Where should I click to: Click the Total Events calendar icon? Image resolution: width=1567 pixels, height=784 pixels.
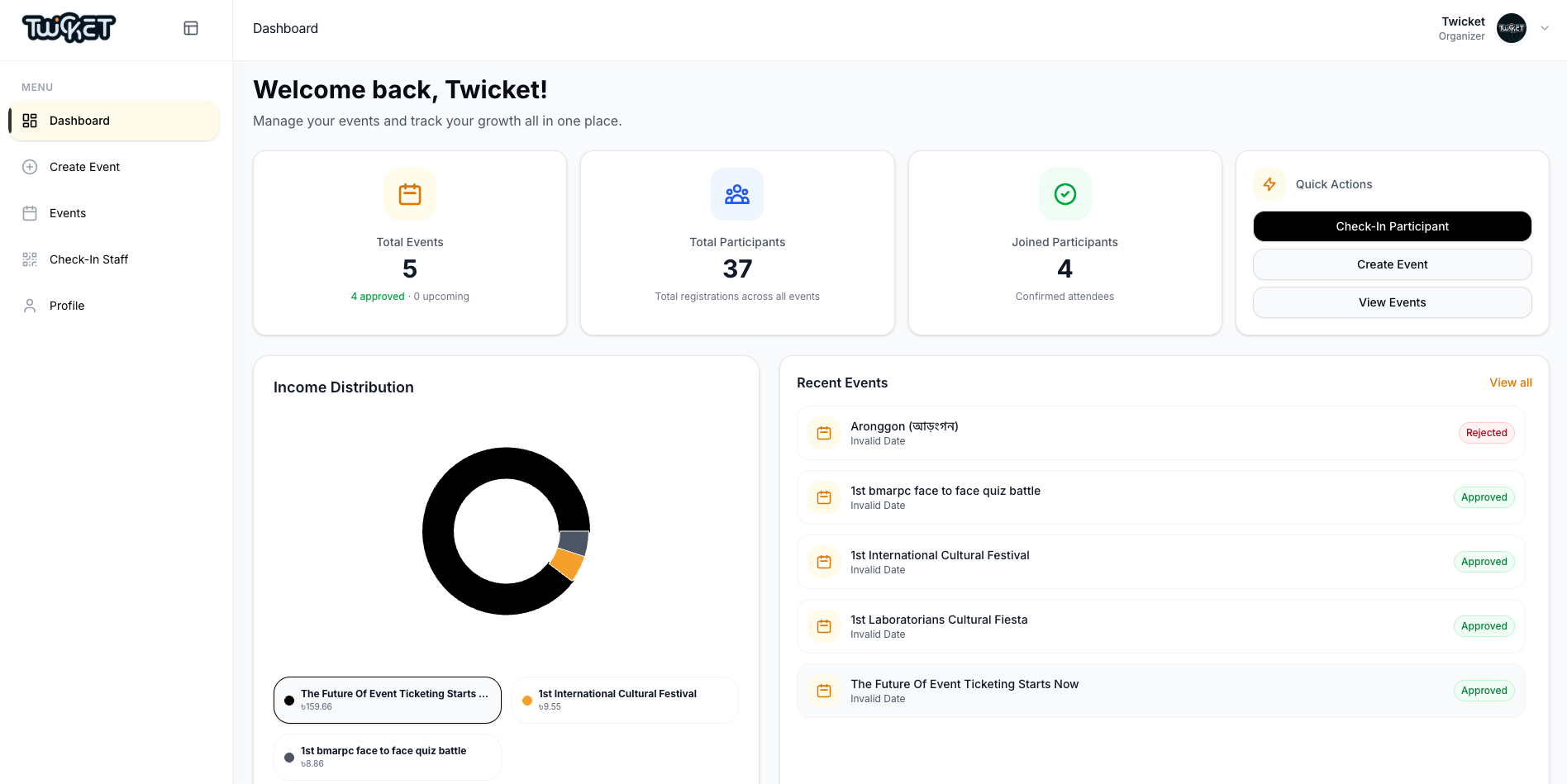coord(410,194)
